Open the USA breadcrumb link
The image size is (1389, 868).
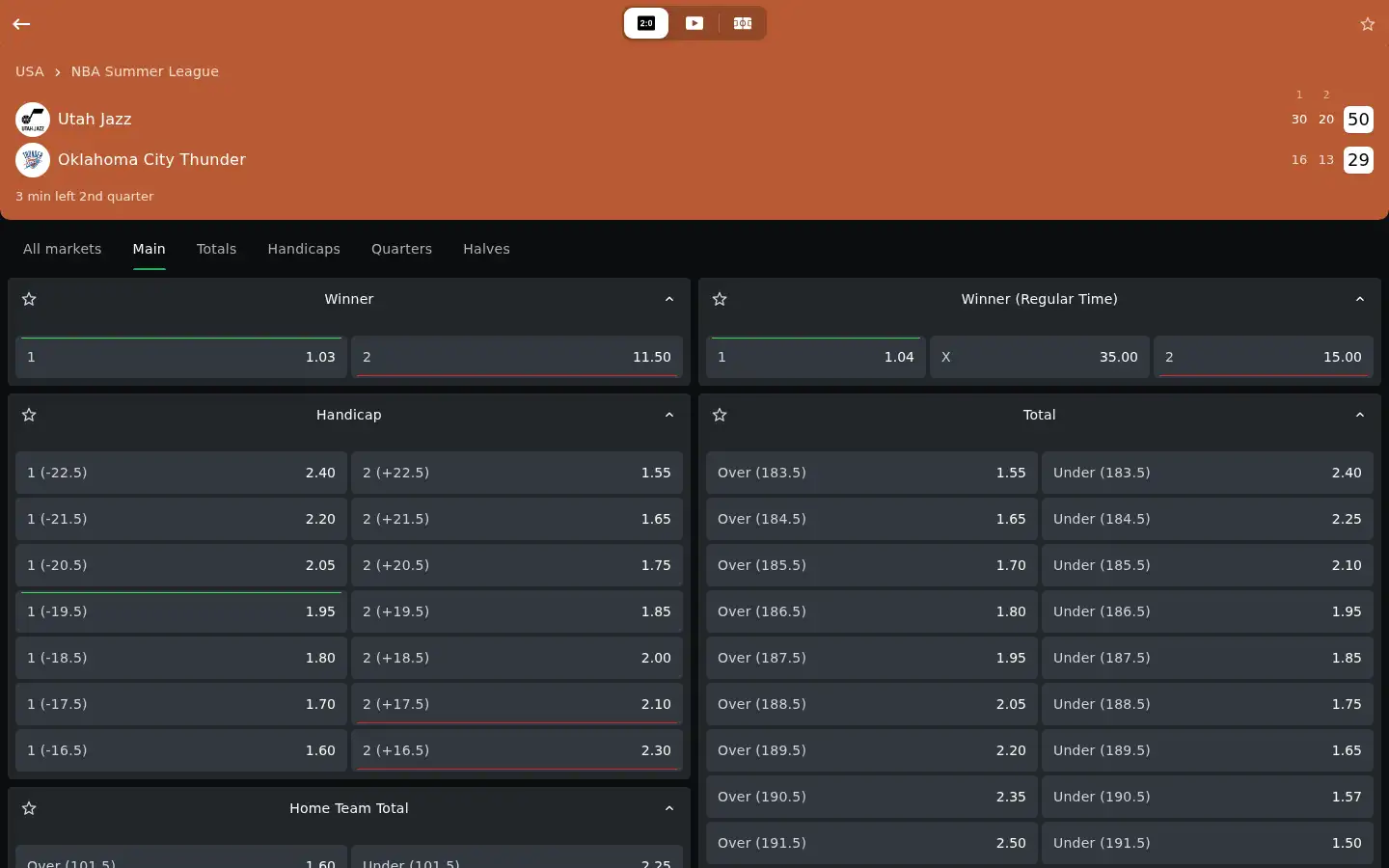coord(30,71)
